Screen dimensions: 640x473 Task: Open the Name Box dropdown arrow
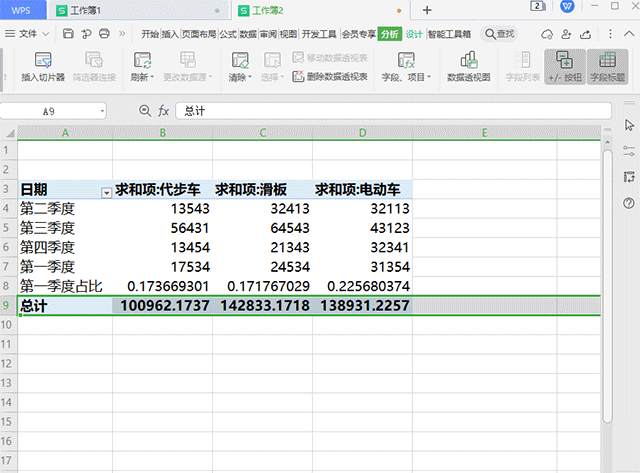pyautogui.click(x=102, y=111)
